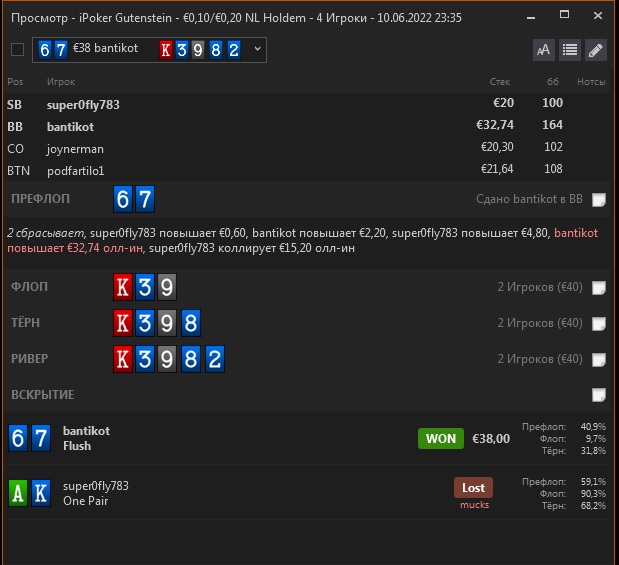Open the note icon on the ТЁРН row
Viewport: 619px width, 565px height.
pyautogui.click(x=599, y=323)
